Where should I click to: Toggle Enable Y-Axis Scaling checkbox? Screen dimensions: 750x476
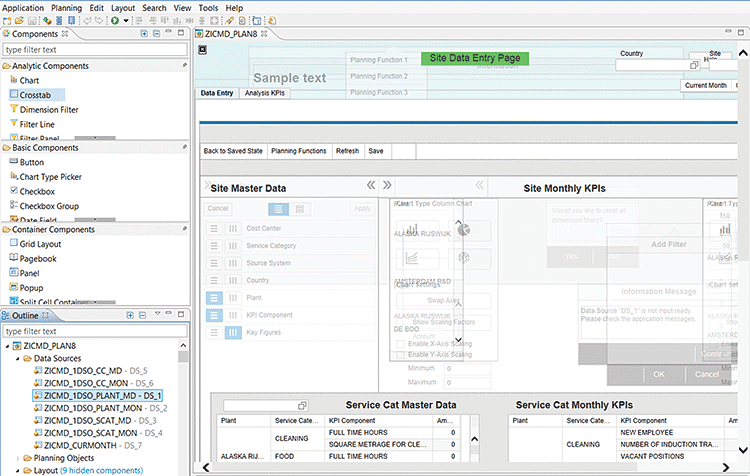(x=400, y=355)
